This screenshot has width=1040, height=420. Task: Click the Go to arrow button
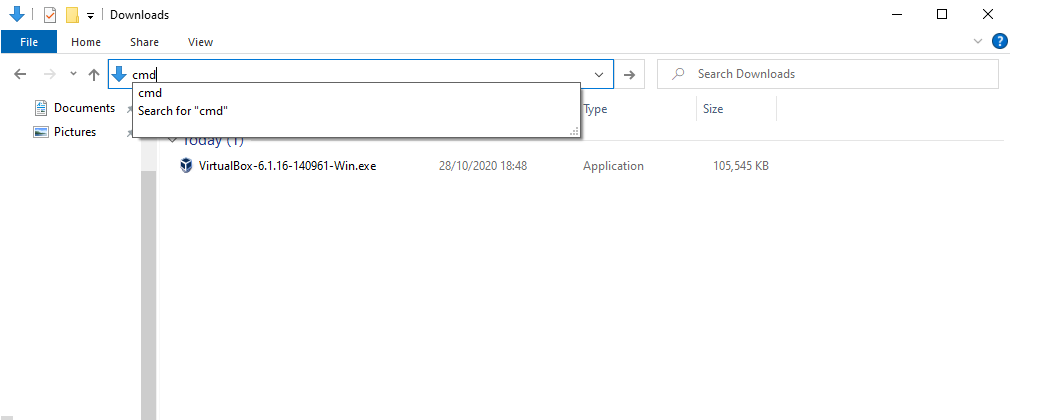click(629, 75)
